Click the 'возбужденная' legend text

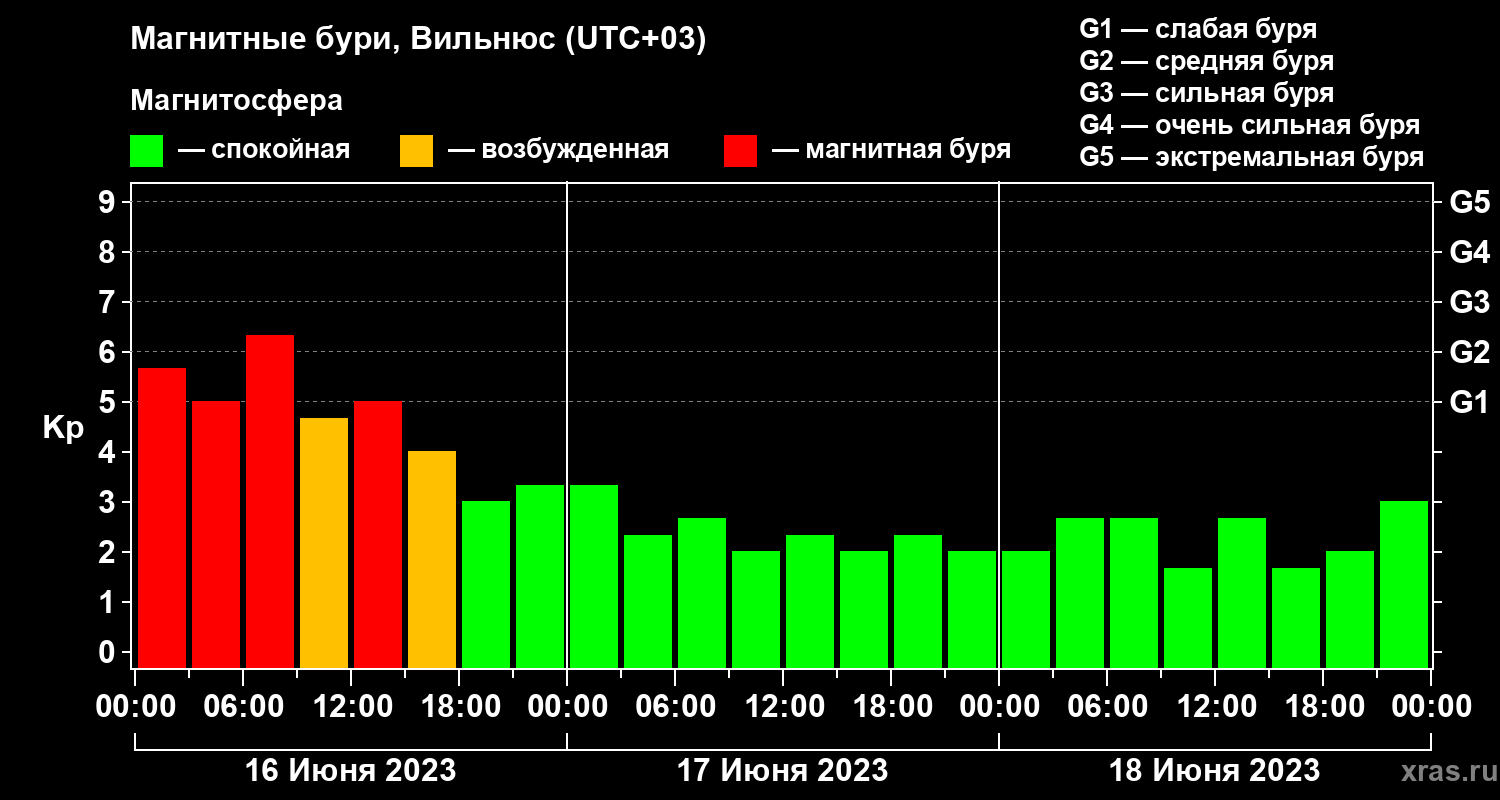[x=575, y=151]
